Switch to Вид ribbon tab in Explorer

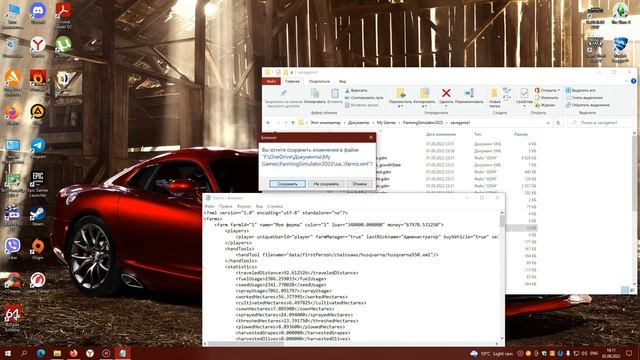tap(342, 81)
